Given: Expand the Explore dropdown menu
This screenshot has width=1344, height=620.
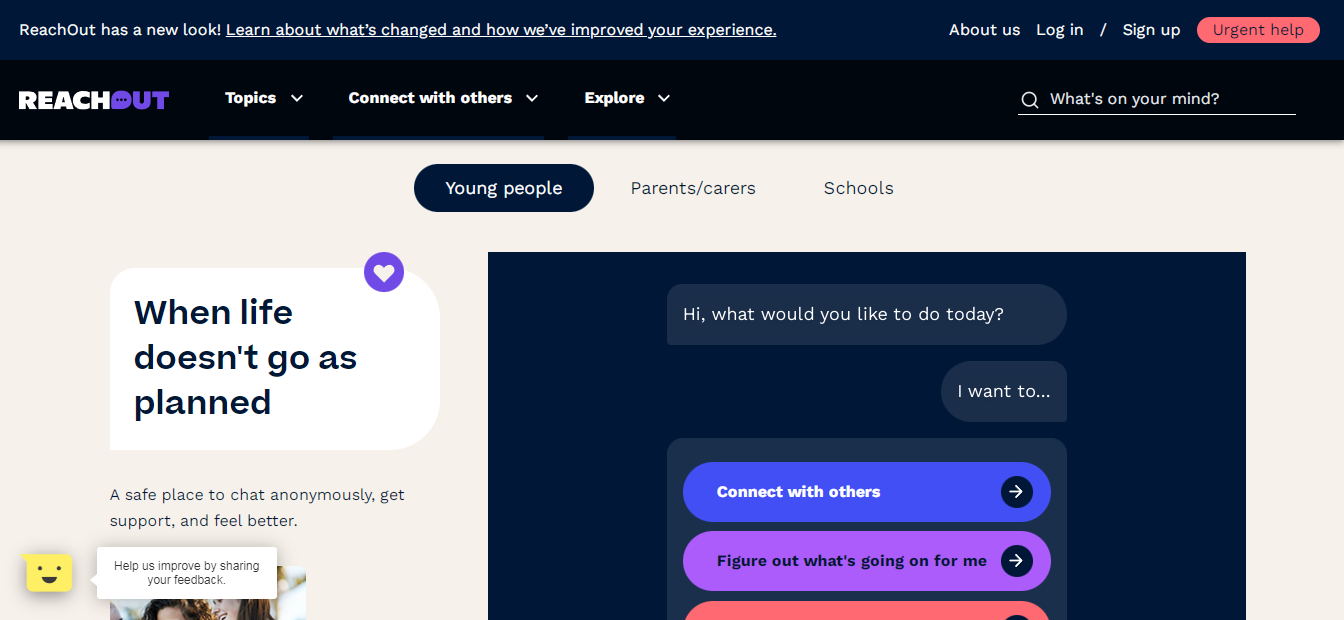Looking at the screenshot, I should 627,98.
